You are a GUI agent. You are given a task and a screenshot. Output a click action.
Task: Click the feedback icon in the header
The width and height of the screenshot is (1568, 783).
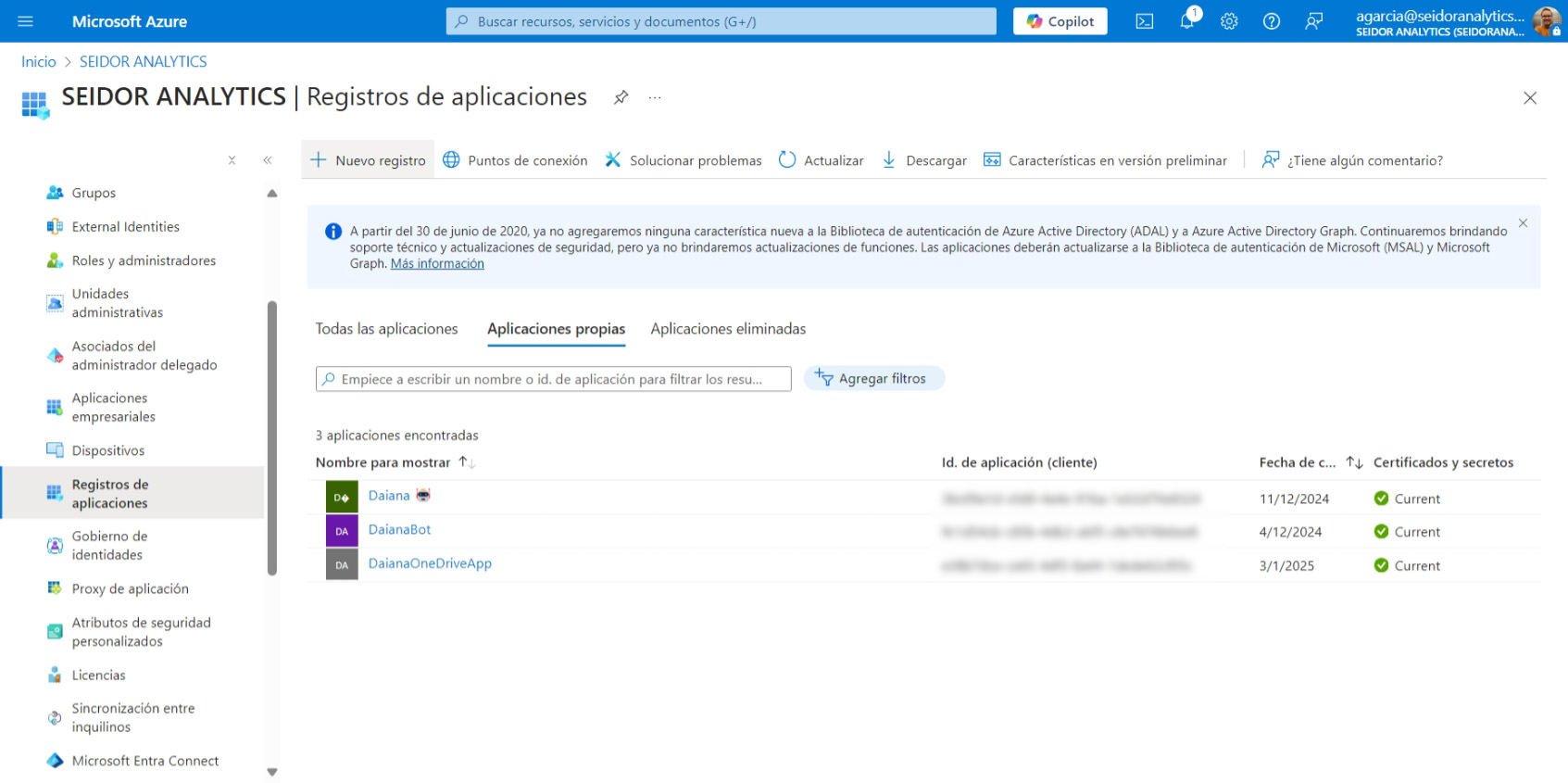tap(1313, 21)
